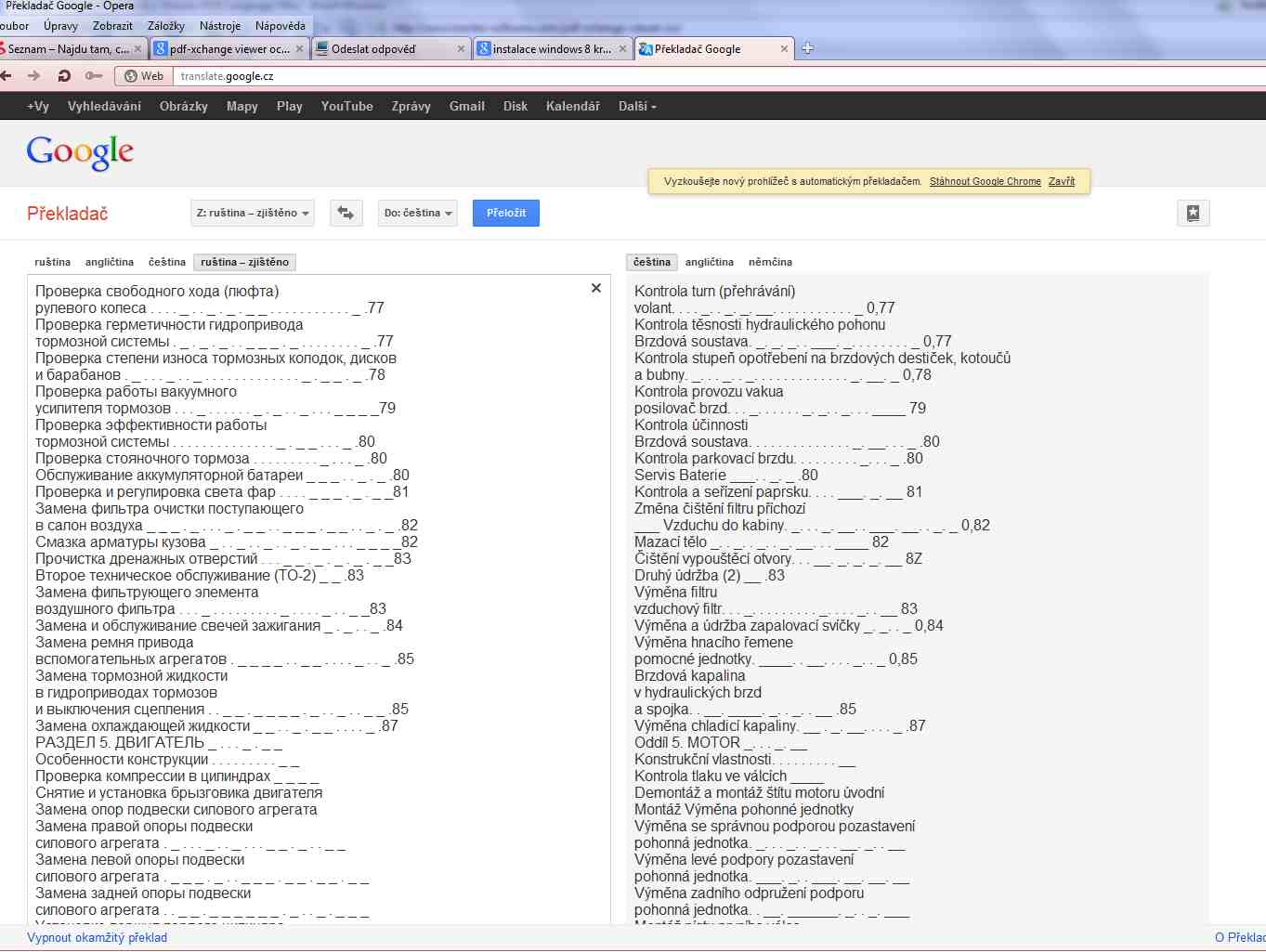The image size is (1266, 952).
Task: Click the browser back arrow
Action: click(6, 76)
